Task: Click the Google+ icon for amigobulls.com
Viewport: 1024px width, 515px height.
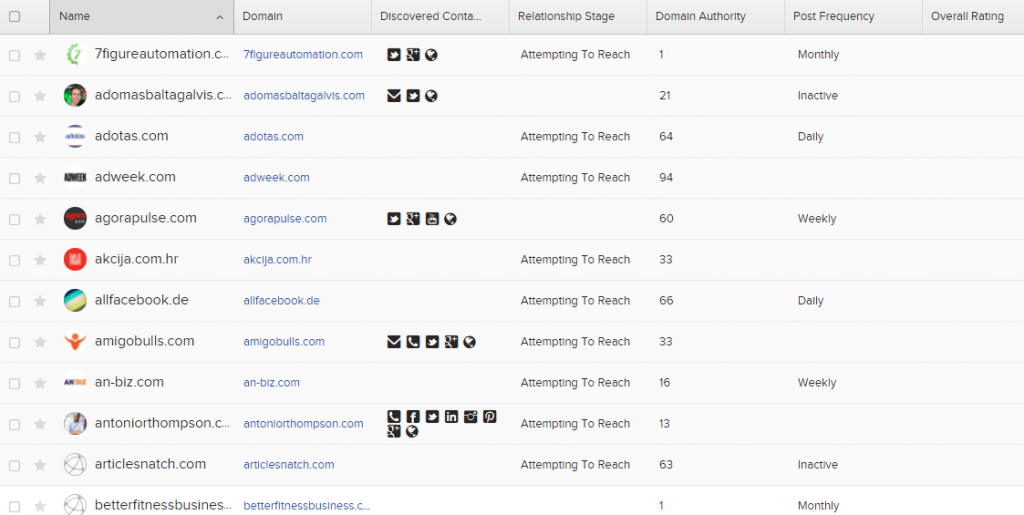Action: click(451, 341)
